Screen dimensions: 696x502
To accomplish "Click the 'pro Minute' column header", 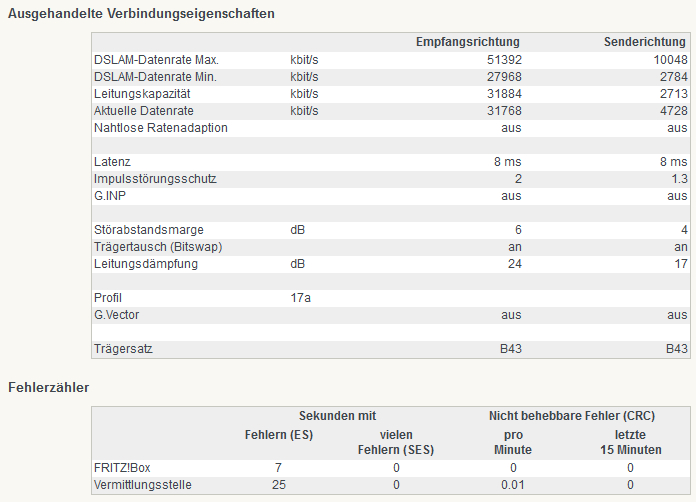I will (x=513, y=442).
